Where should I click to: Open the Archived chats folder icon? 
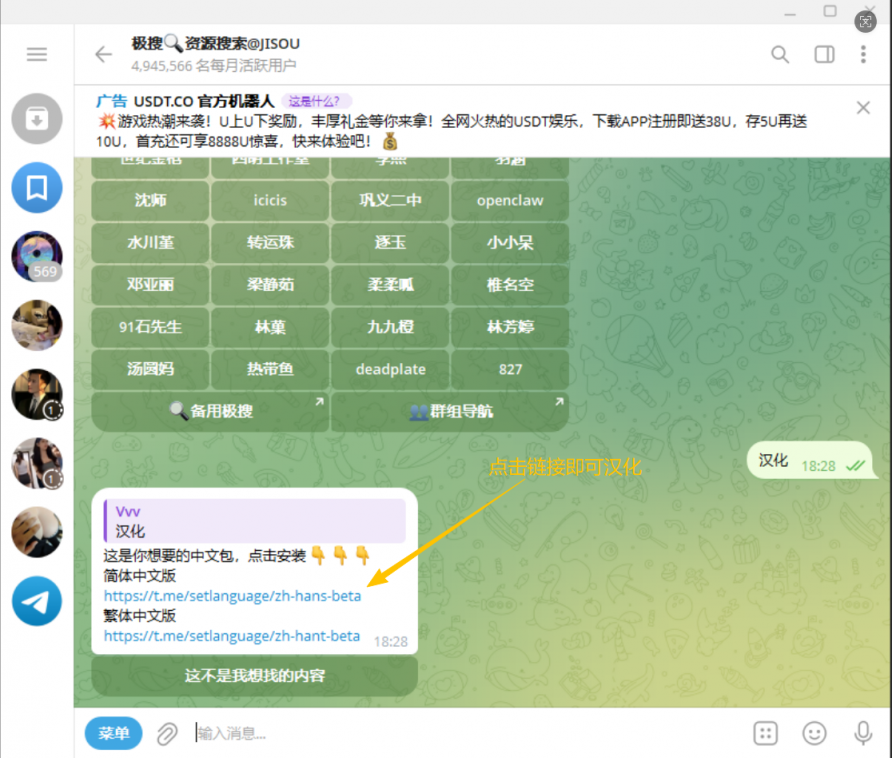tap(37, 119)
